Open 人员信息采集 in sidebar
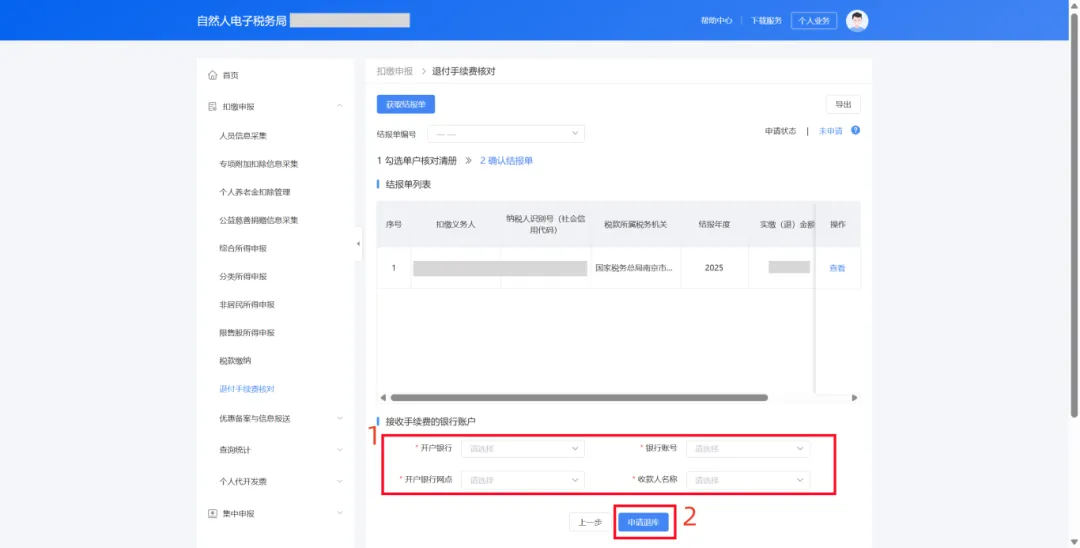1080x548 pixels. [x=243, y=136]
